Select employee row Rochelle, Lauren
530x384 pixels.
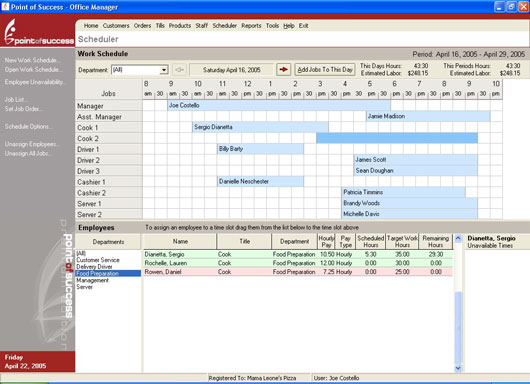[x=298, y=263]
